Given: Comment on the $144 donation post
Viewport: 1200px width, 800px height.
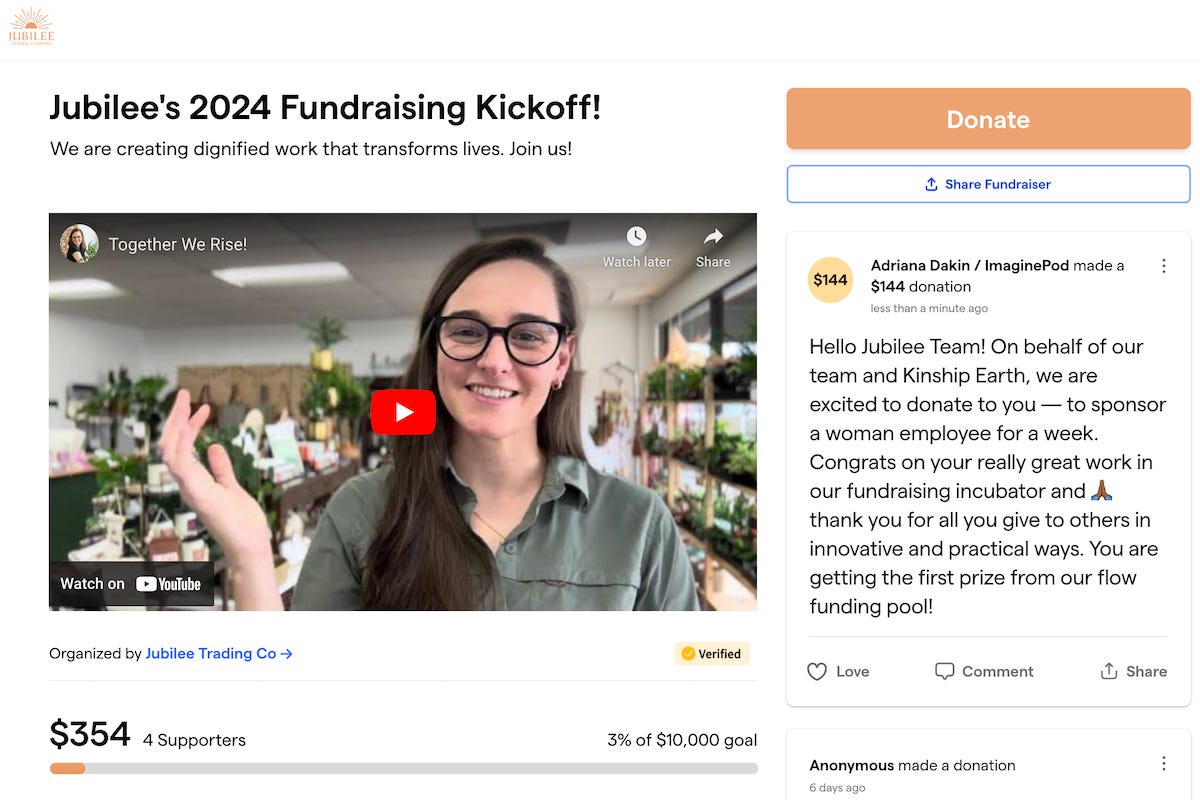Looking at the screenshot, I should tap(984, 671).
